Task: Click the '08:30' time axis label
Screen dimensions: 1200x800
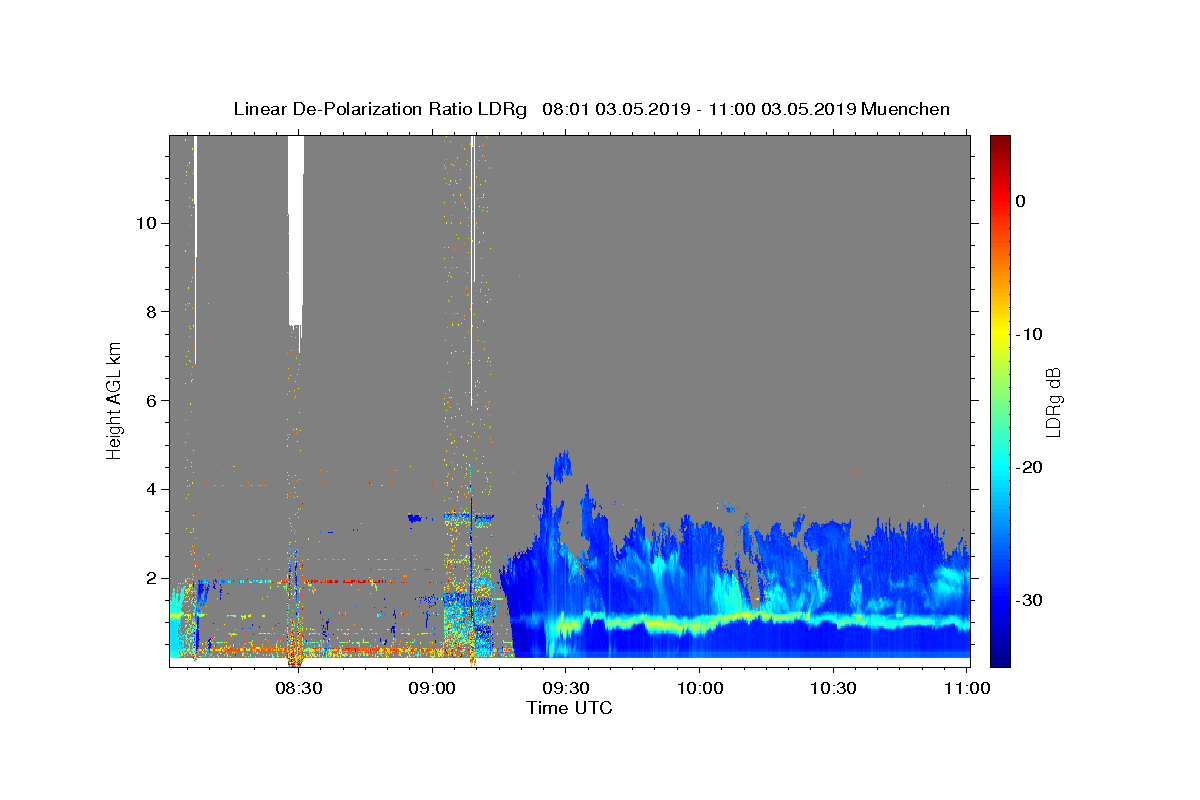Action: click(299, 688)
